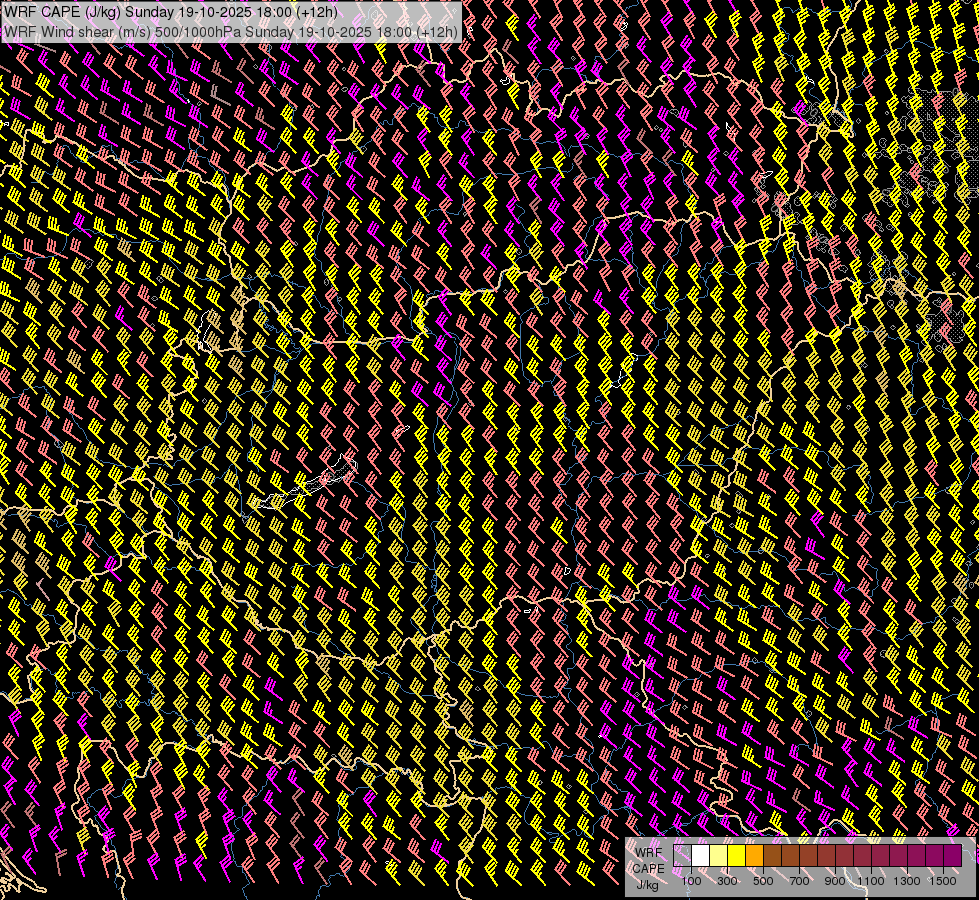The height and width of the screenshot is (900, 979).
Task: Click the CAPE word in the legend
Action: point(648,869)
